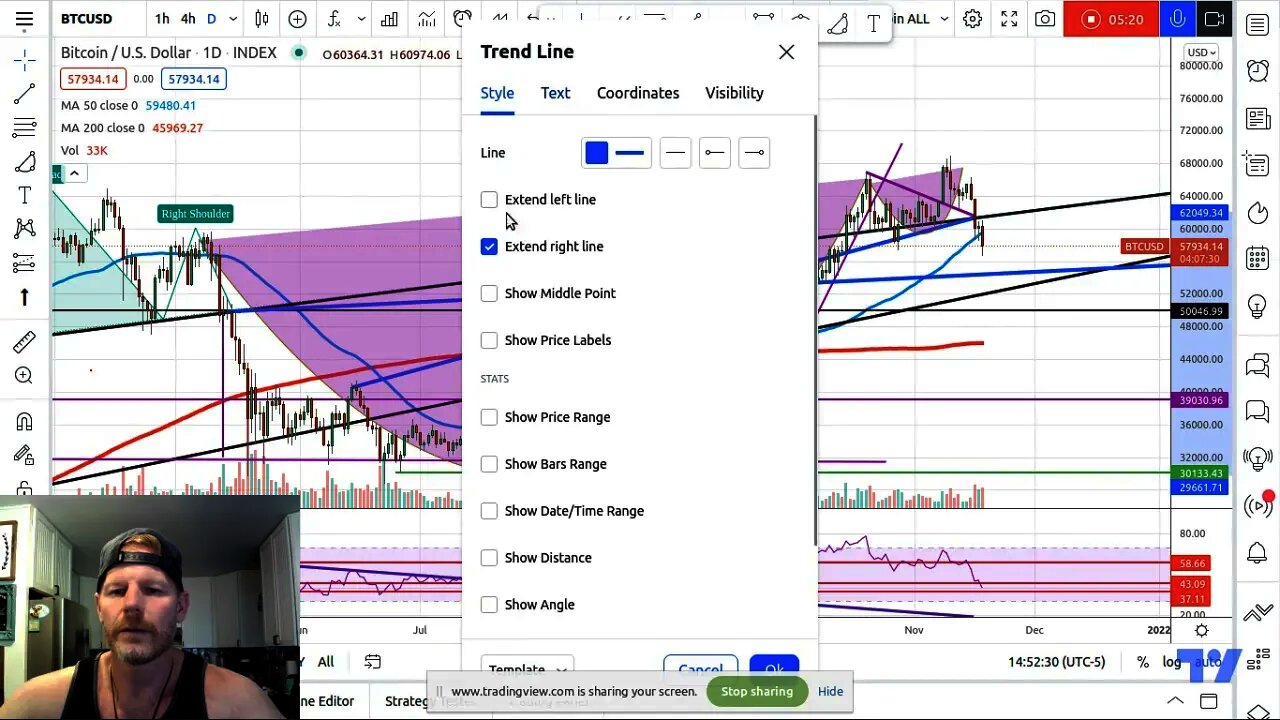Enable Show Price Labels checkbox
The height and width of the screenshot is (720, 1280).
[489, 340]
